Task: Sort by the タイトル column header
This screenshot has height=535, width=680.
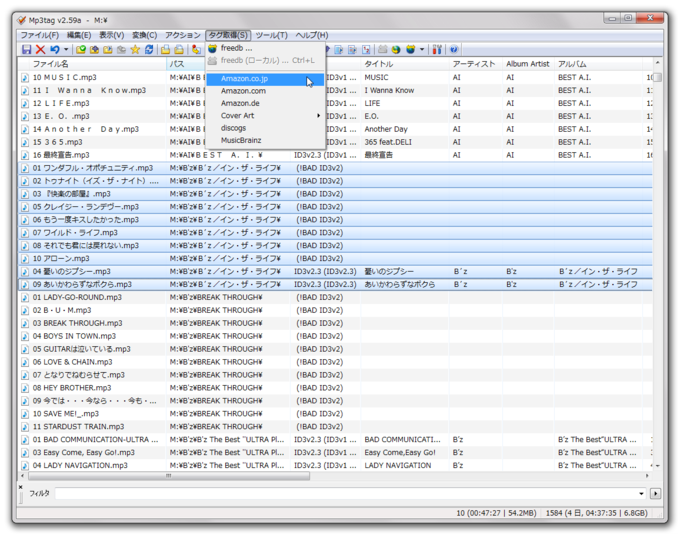Action: click(x=405, y=64)
